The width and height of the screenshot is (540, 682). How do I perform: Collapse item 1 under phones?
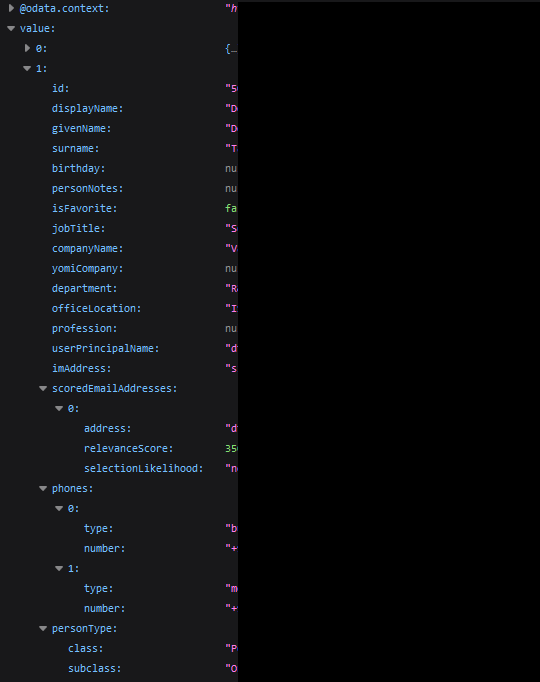point(59,568)
